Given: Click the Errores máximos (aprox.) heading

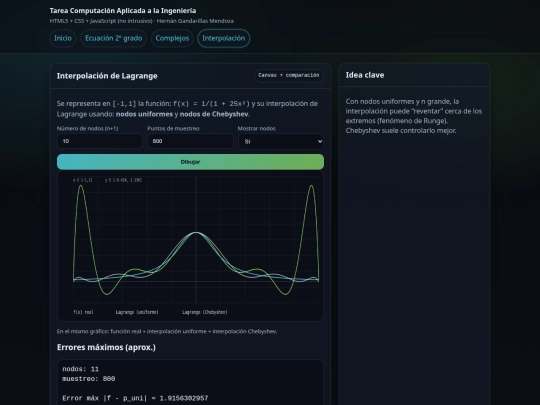Looking at the screenshot, I should (106, 347).
